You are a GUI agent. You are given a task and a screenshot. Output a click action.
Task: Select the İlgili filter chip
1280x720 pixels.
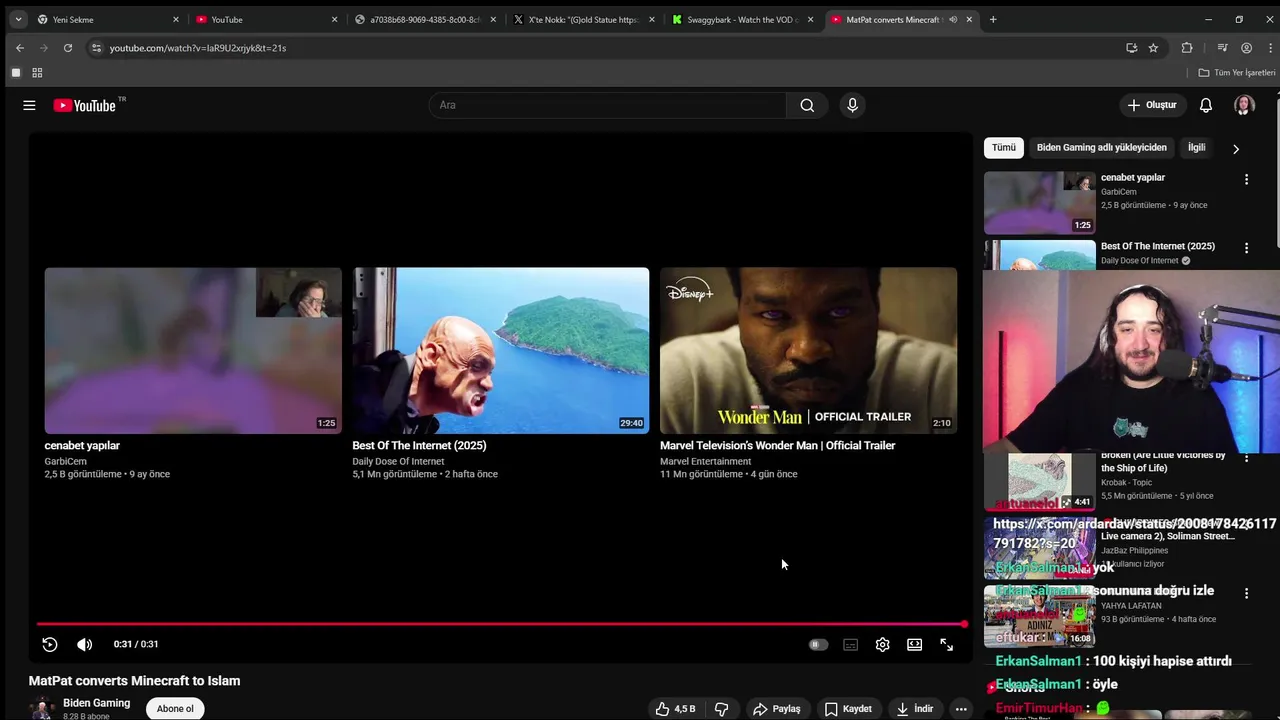click(x=1196, y=147)
